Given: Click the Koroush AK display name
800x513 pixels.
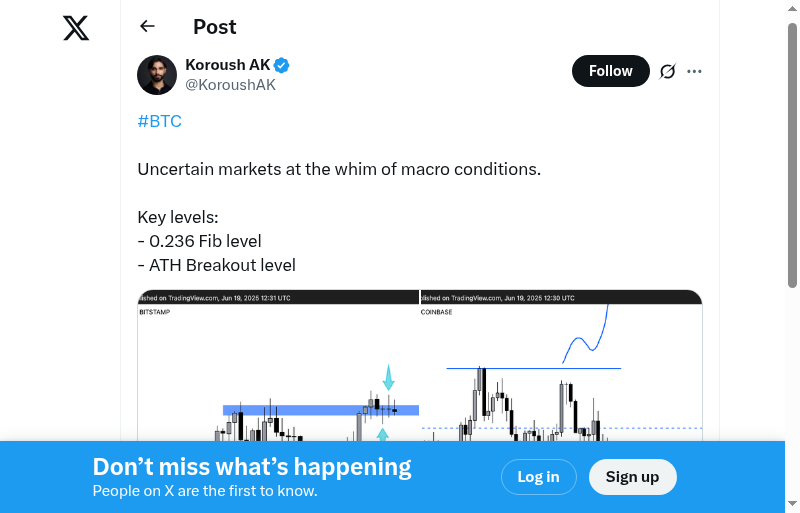Looking at the screenshot, I should tap(228, 65).
